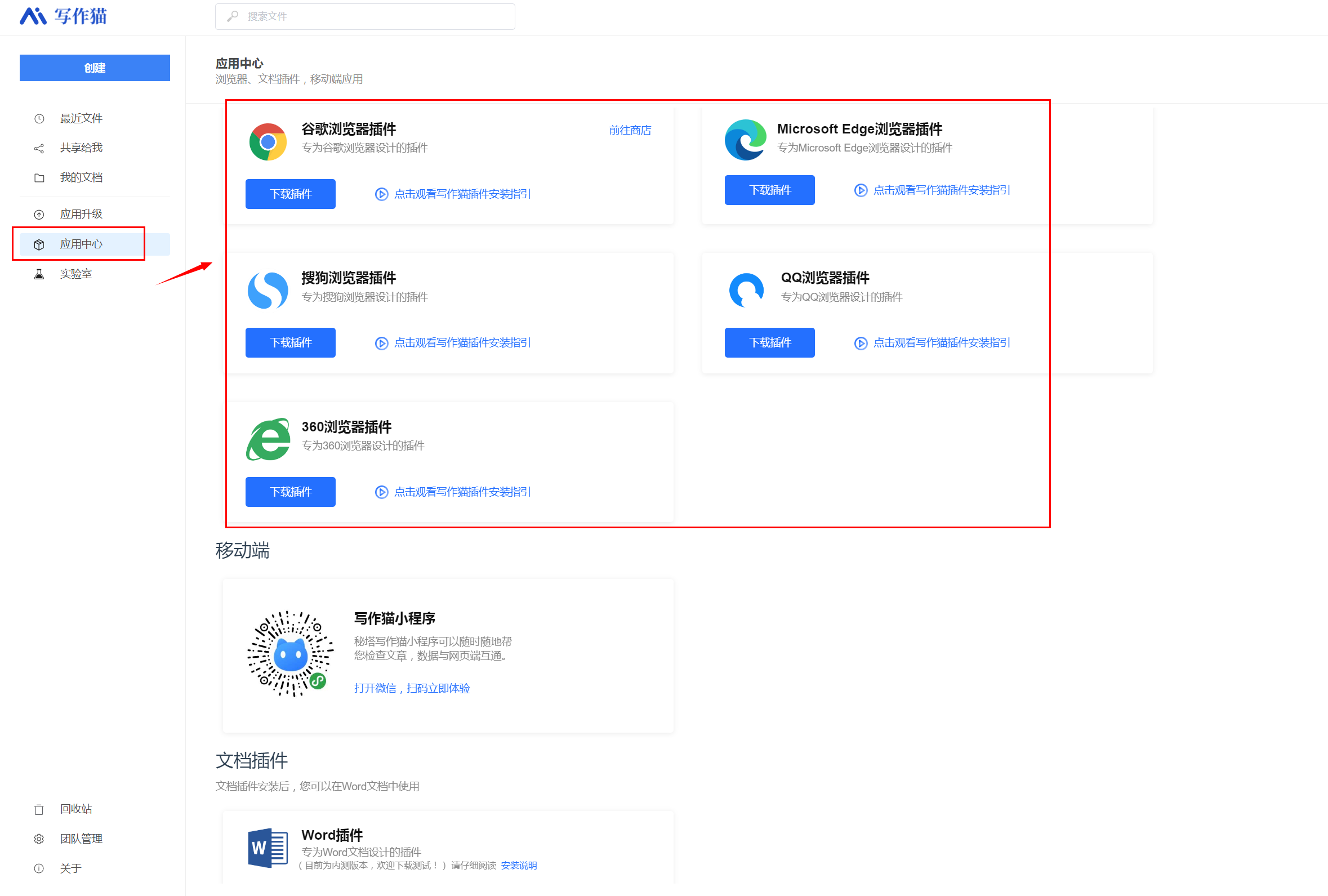Click the 写作猫小程序 title
Viewport: 1328px width, 896px height.
(395, 618)
